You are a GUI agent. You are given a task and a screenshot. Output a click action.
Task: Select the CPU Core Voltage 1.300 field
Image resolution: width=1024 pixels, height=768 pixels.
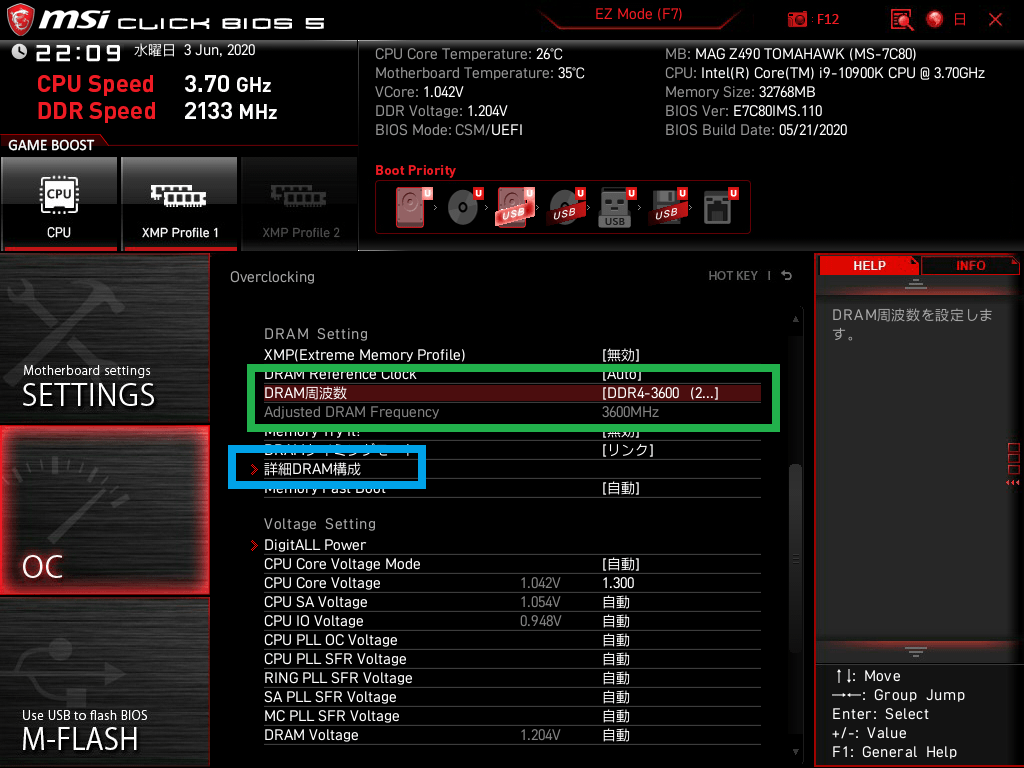(618, 583)
